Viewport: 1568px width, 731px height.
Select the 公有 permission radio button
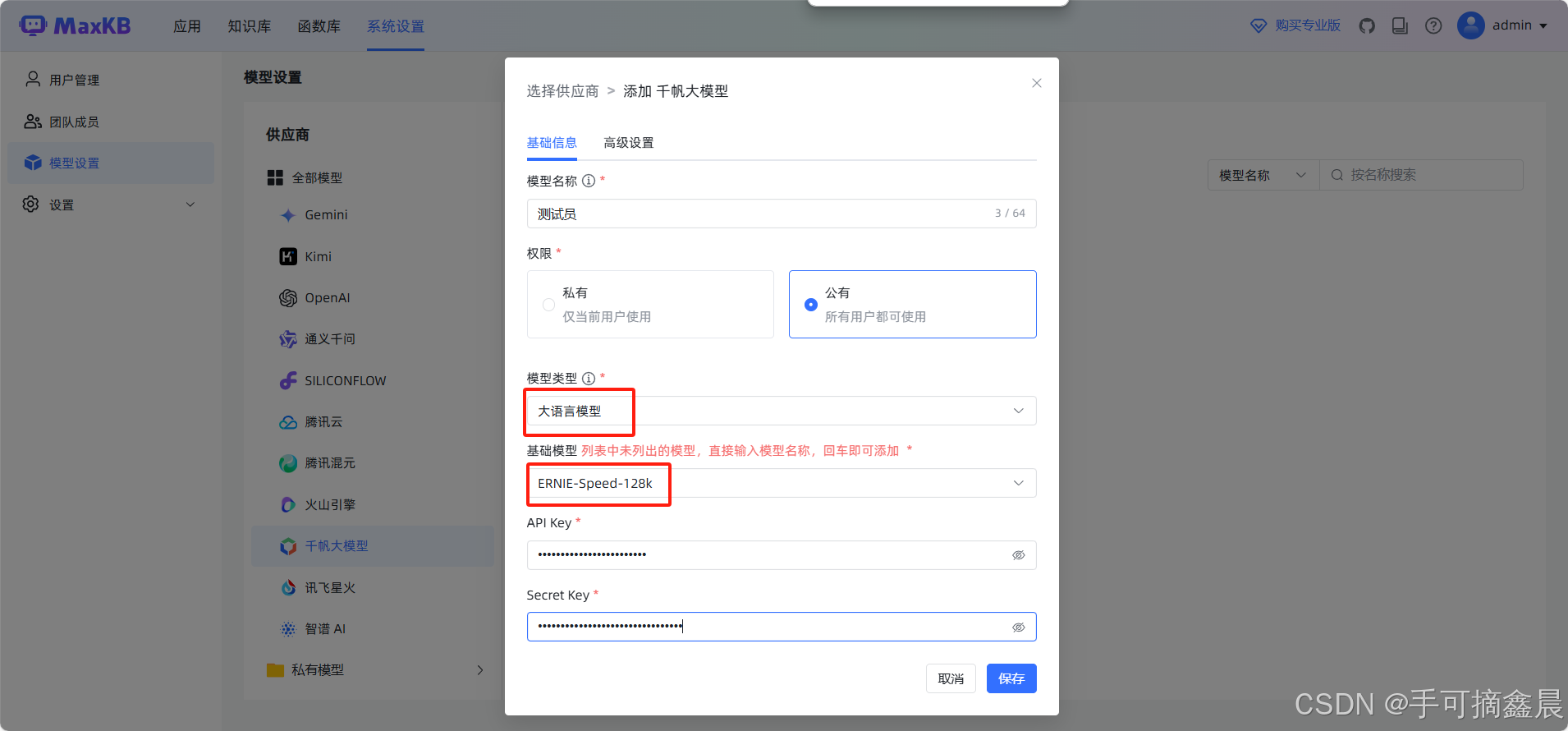tap(811, 305)
